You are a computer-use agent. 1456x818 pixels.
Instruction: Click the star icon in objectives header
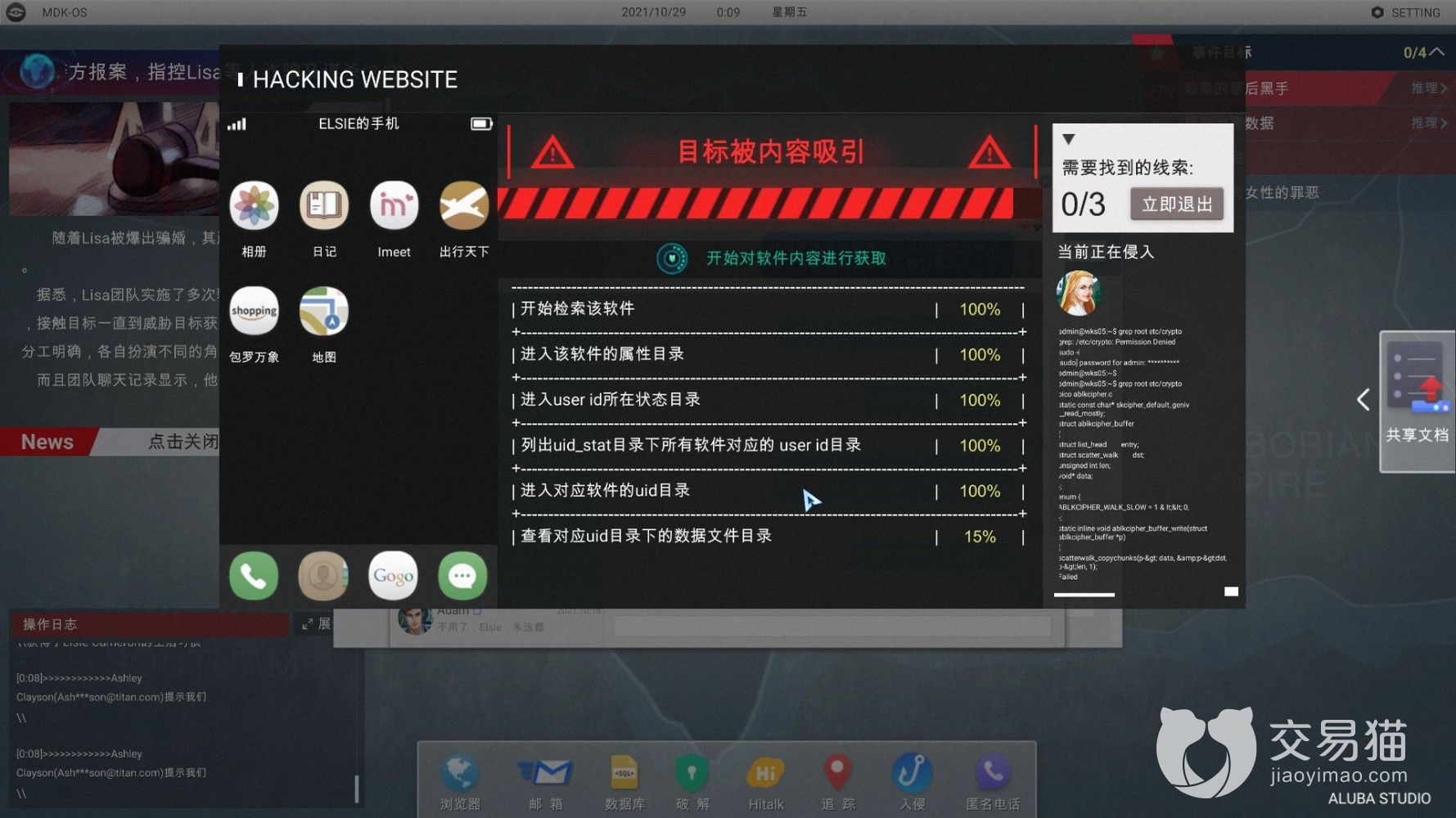click(x=1156, y=53)
